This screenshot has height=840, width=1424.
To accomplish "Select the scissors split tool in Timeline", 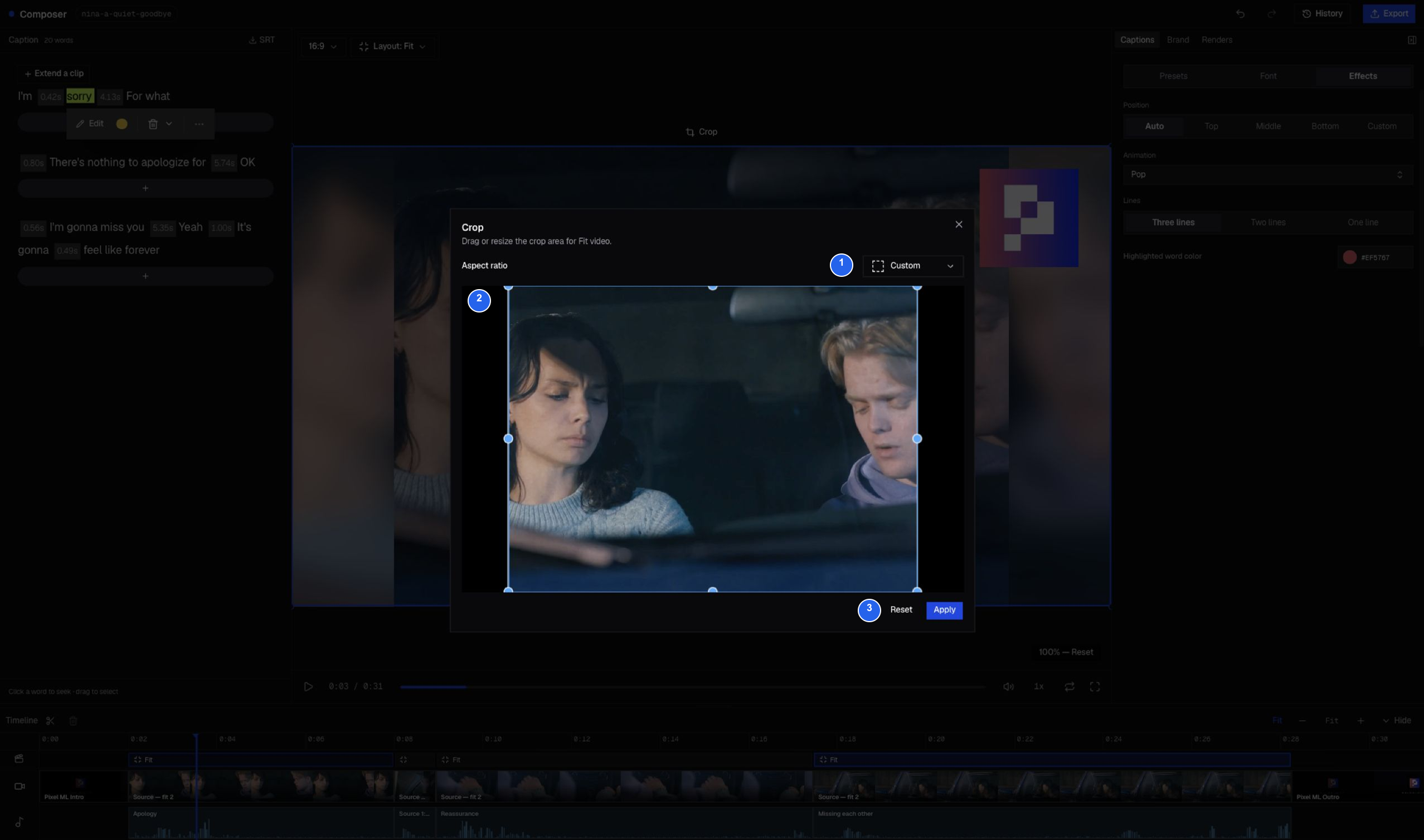I will (x=50, y=721).
